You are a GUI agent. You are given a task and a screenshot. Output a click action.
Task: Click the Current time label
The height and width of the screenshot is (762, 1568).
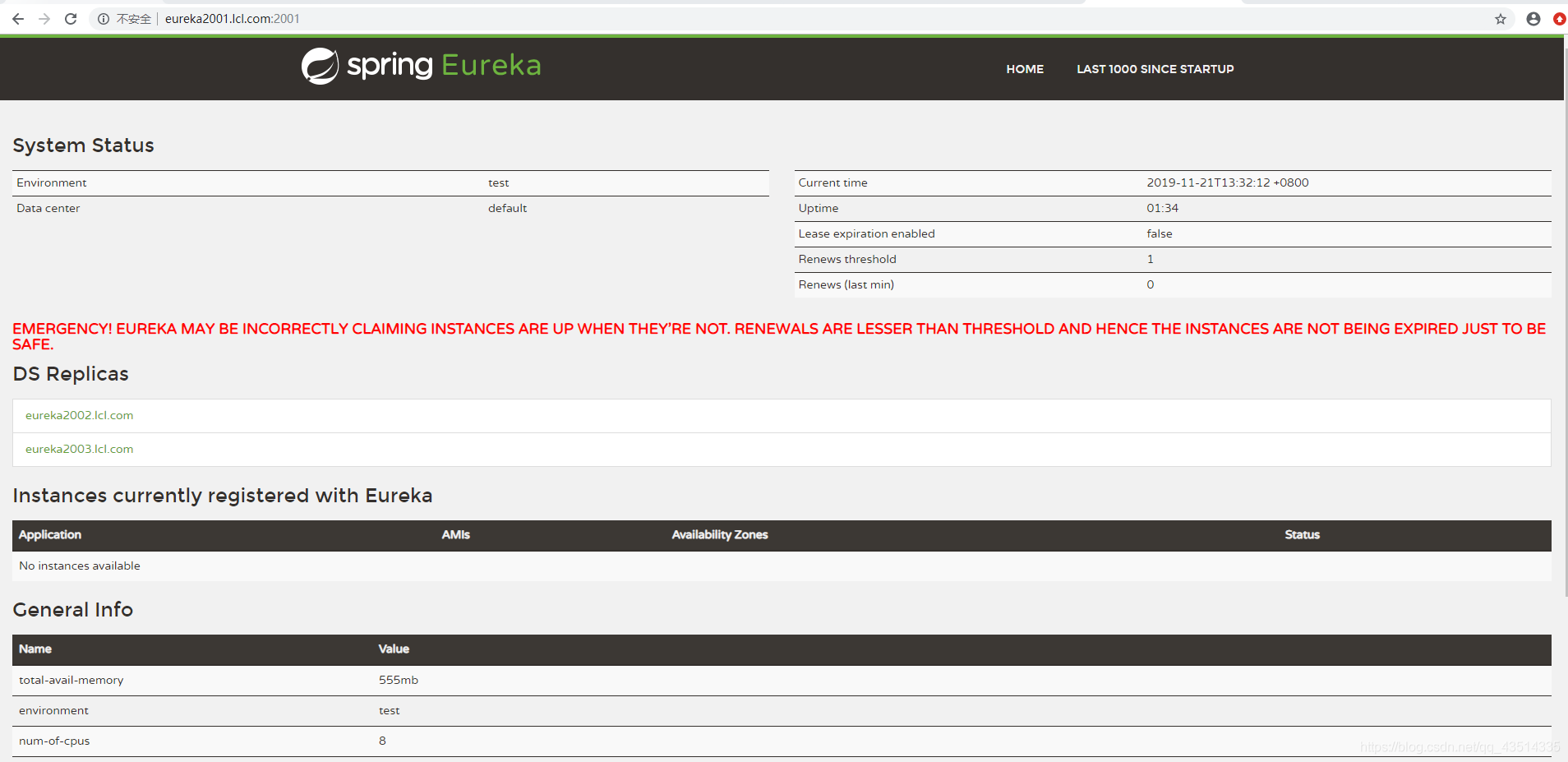[x=832, y=182]
